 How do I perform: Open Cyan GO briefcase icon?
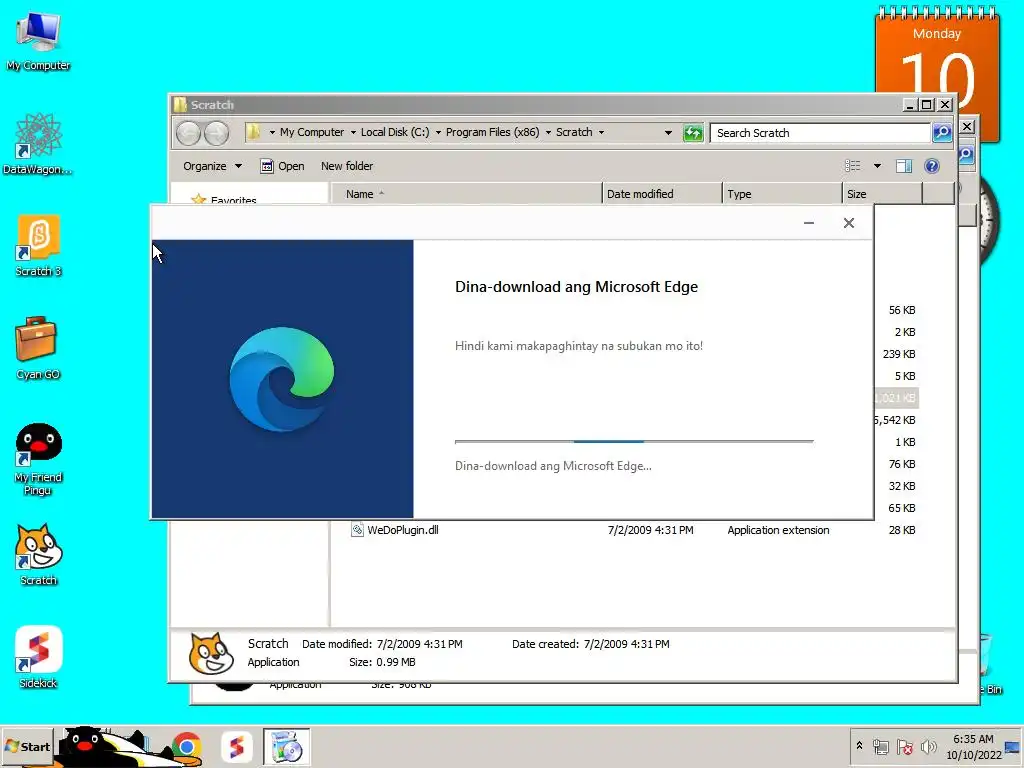(x=38, y=348)
